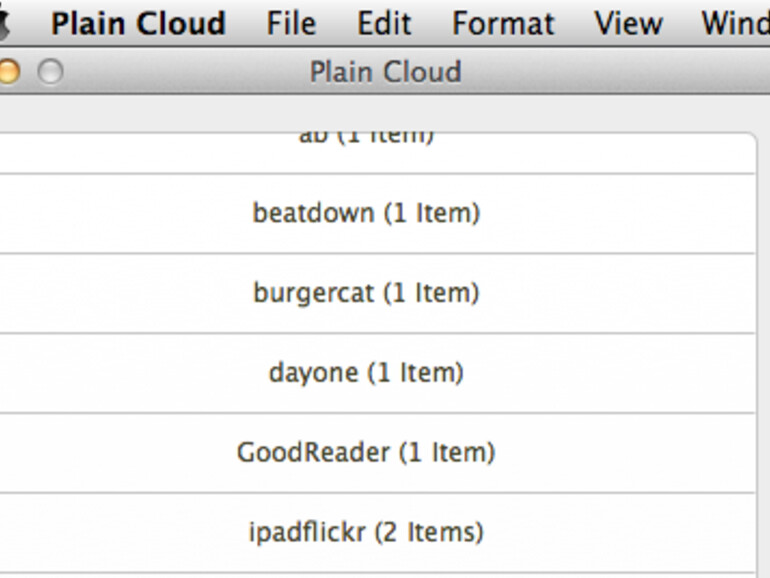Click the gray zoom button in title bar
Screen dimensions: 770x578
pos(49,72)
